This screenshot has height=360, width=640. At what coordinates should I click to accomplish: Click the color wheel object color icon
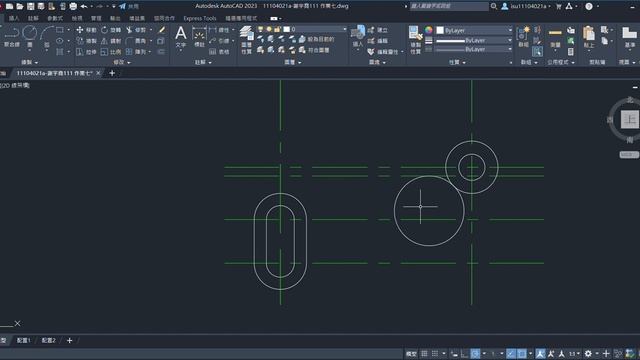(x=429, y=30)
